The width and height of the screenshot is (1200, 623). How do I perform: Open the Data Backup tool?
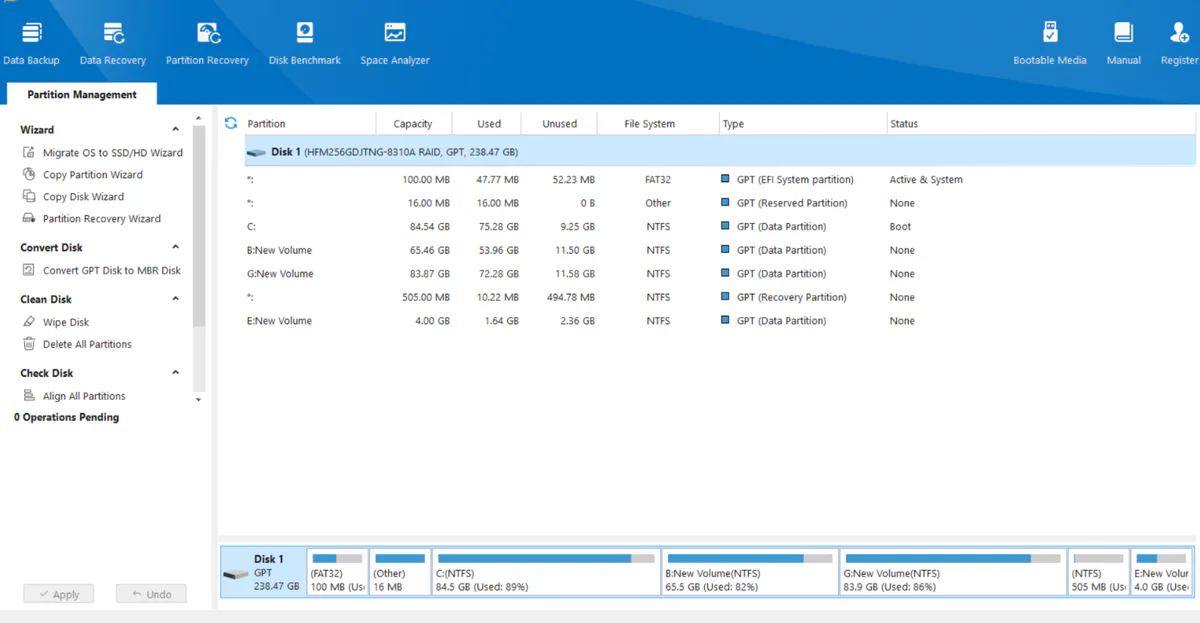(x=31, y=40)
